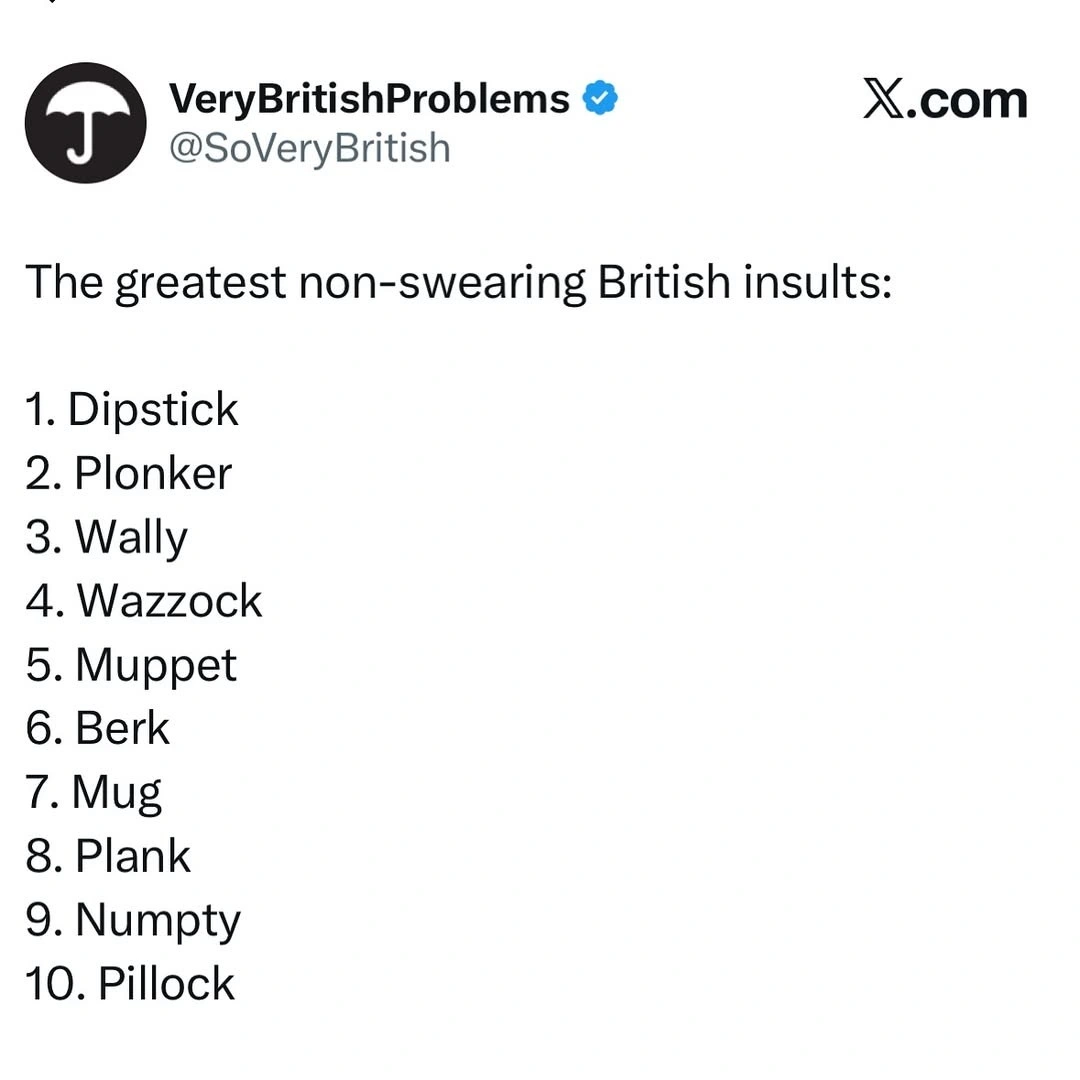Select the "7. Mug" entry

pyautogui.click(x=94, y=793)
